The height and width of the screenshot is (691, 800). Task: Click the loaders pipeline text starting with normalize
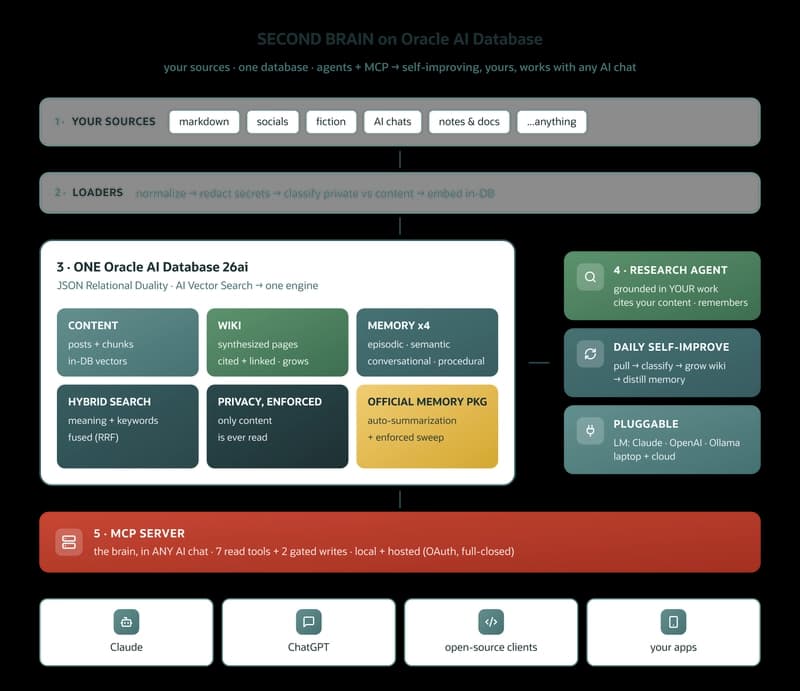315,193
